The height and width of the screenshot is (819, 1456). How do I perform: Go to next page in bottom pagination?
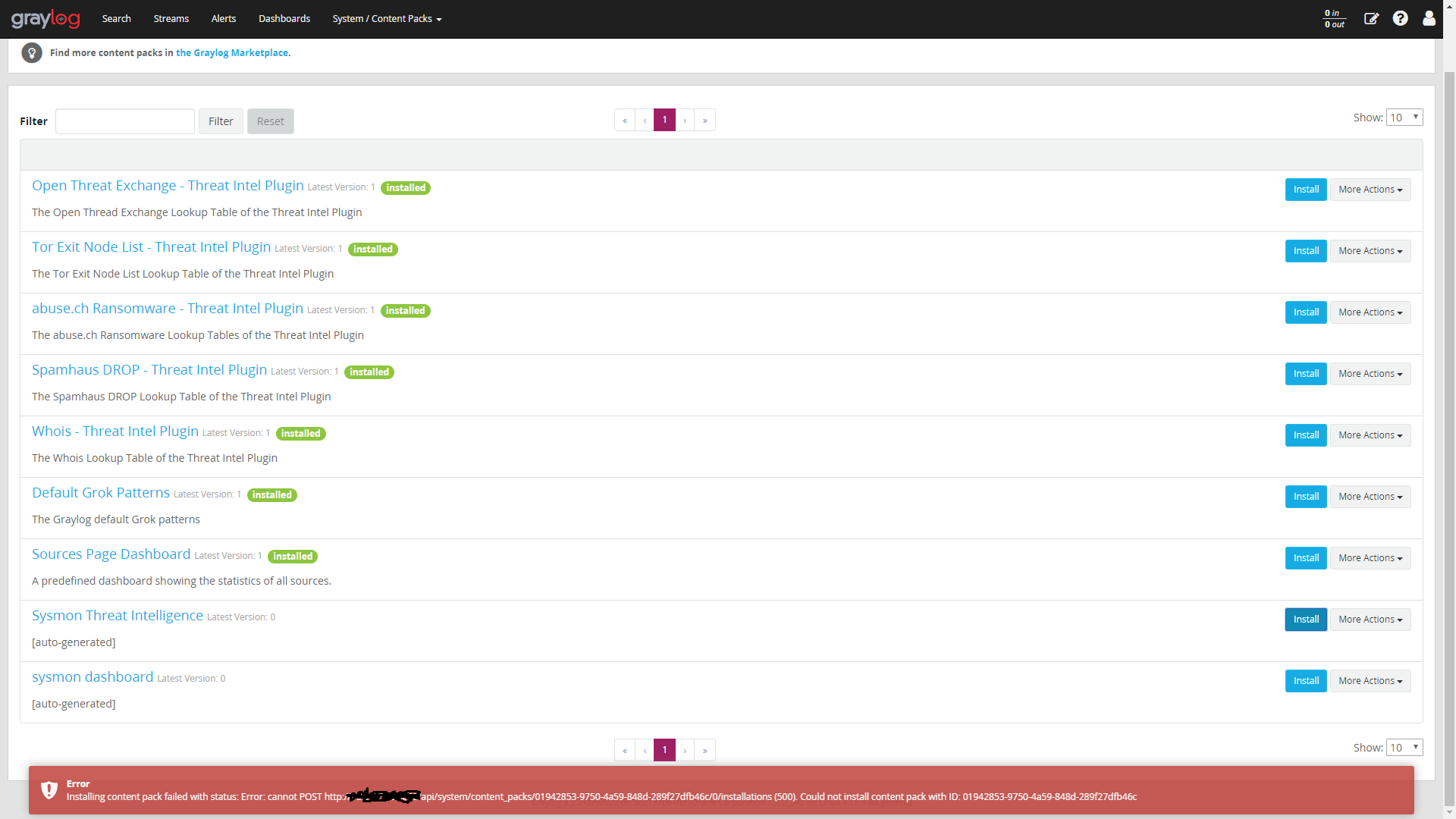(685, 750)
